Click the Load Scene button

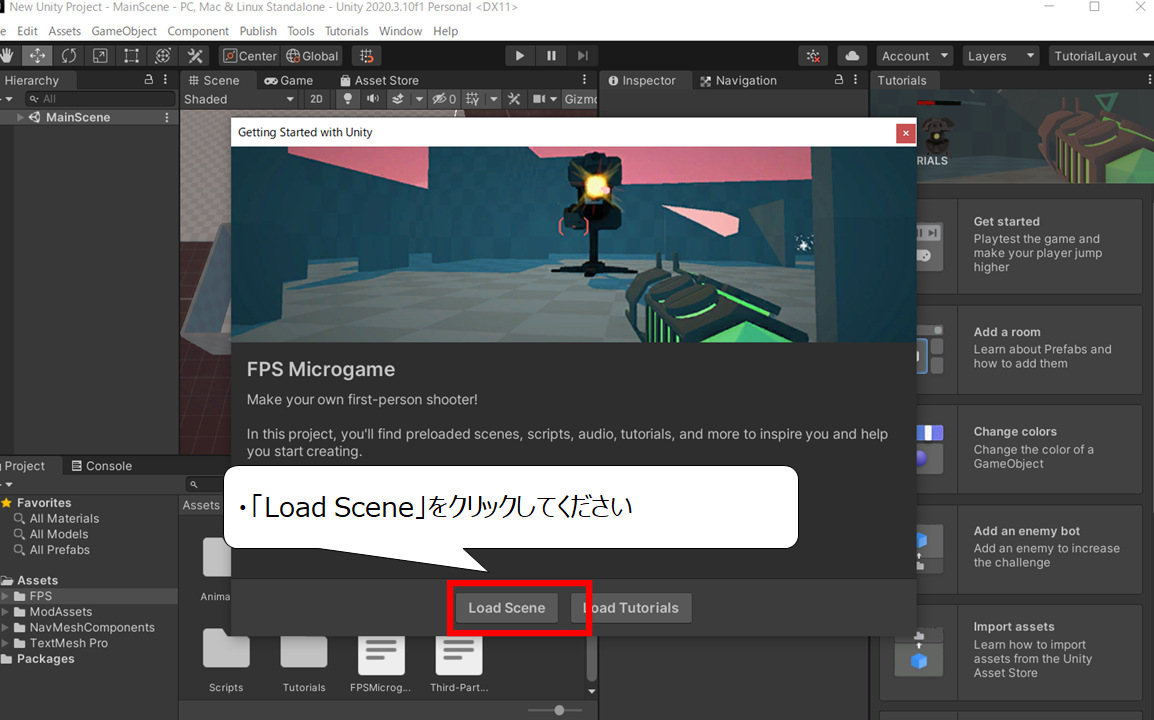coord(506,608)
